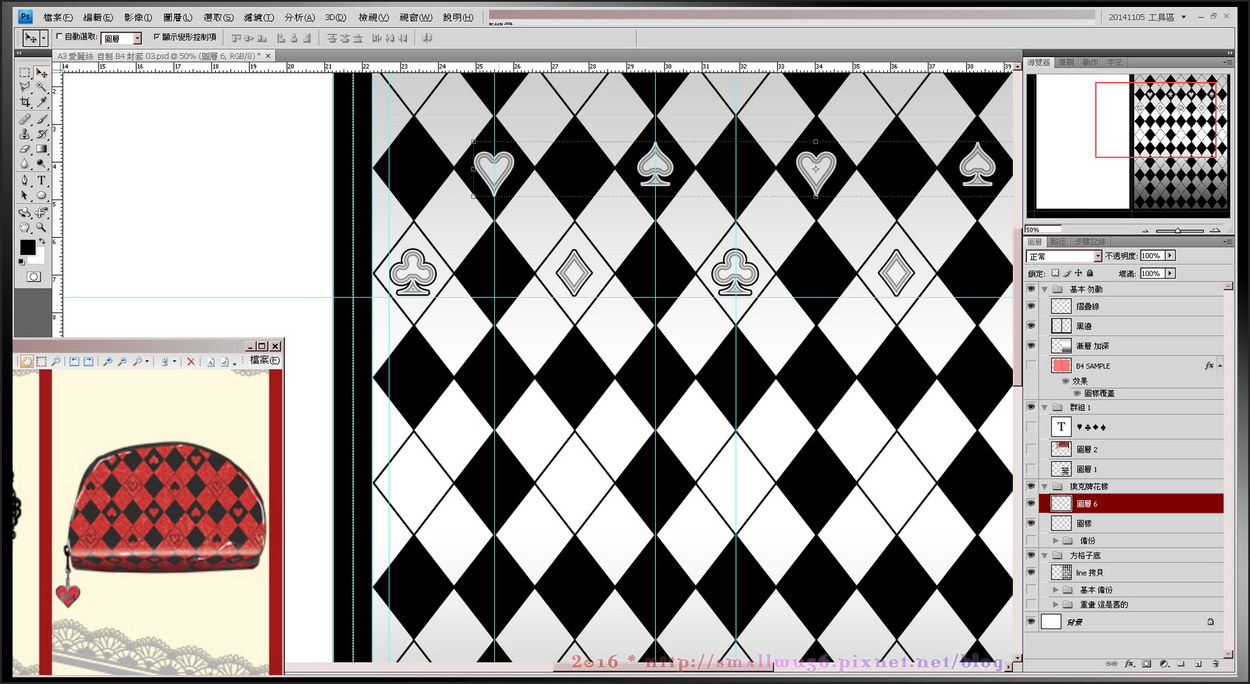
Task: Adjust the Navigator zoom slider
Action: [x=1180, y=230]
